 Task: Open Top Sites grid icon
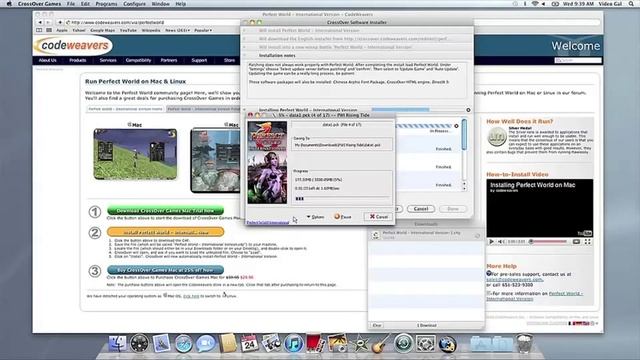(x=49, y=30)
